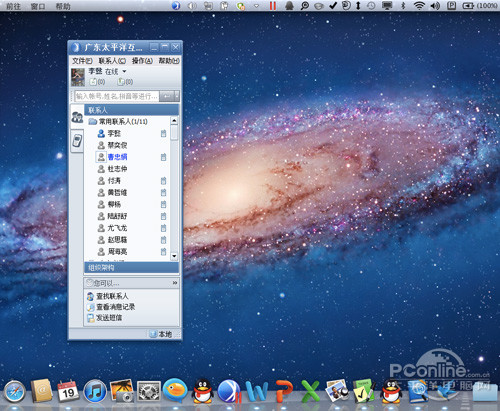Open iPhoto from the Dock
This screenshot has width=500, height=411.
click(122, 391)
